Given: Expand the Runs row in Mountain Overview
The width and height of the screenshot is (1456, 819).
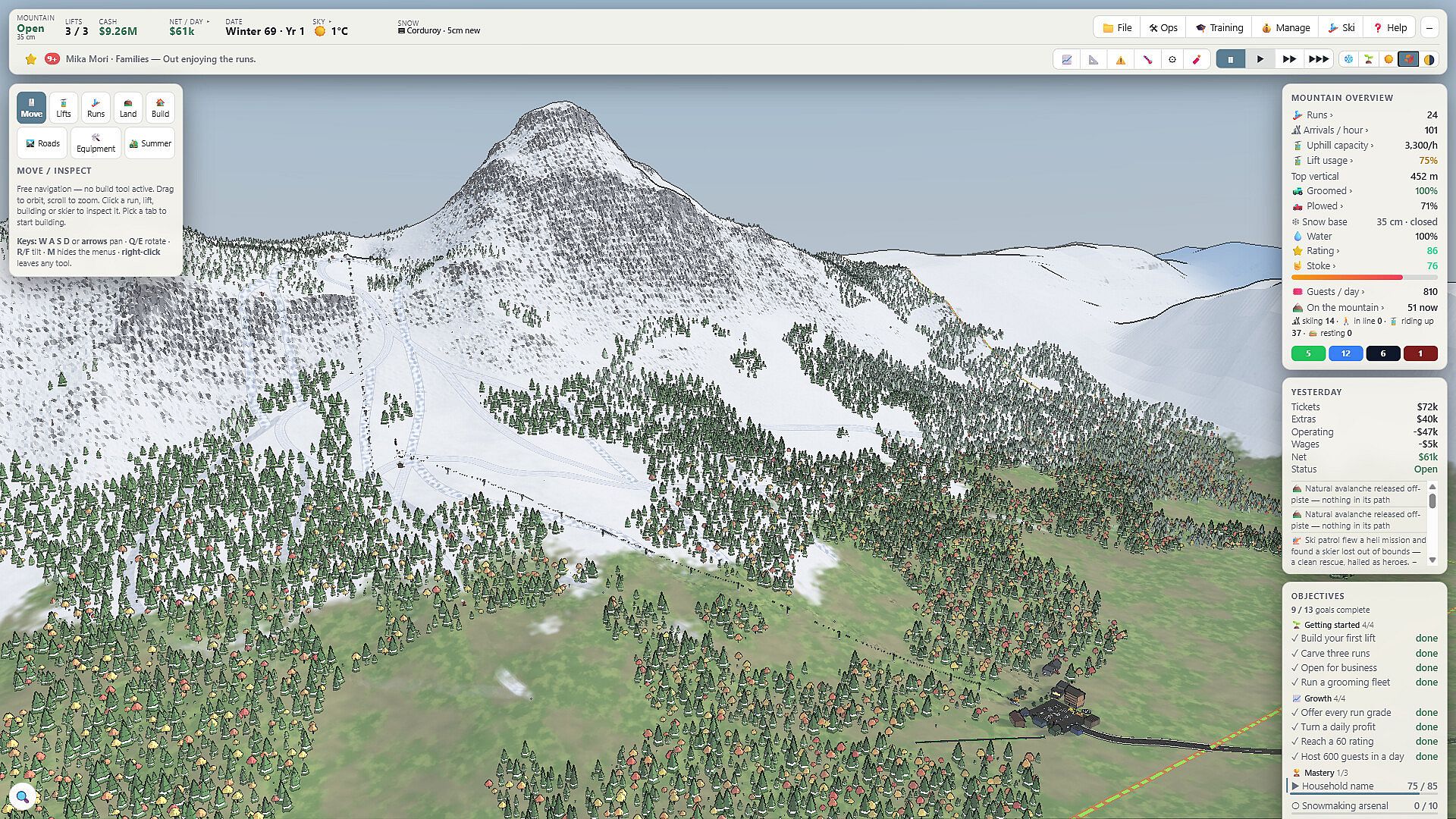Looking at the screenshot, I should tap(1364, 115).
